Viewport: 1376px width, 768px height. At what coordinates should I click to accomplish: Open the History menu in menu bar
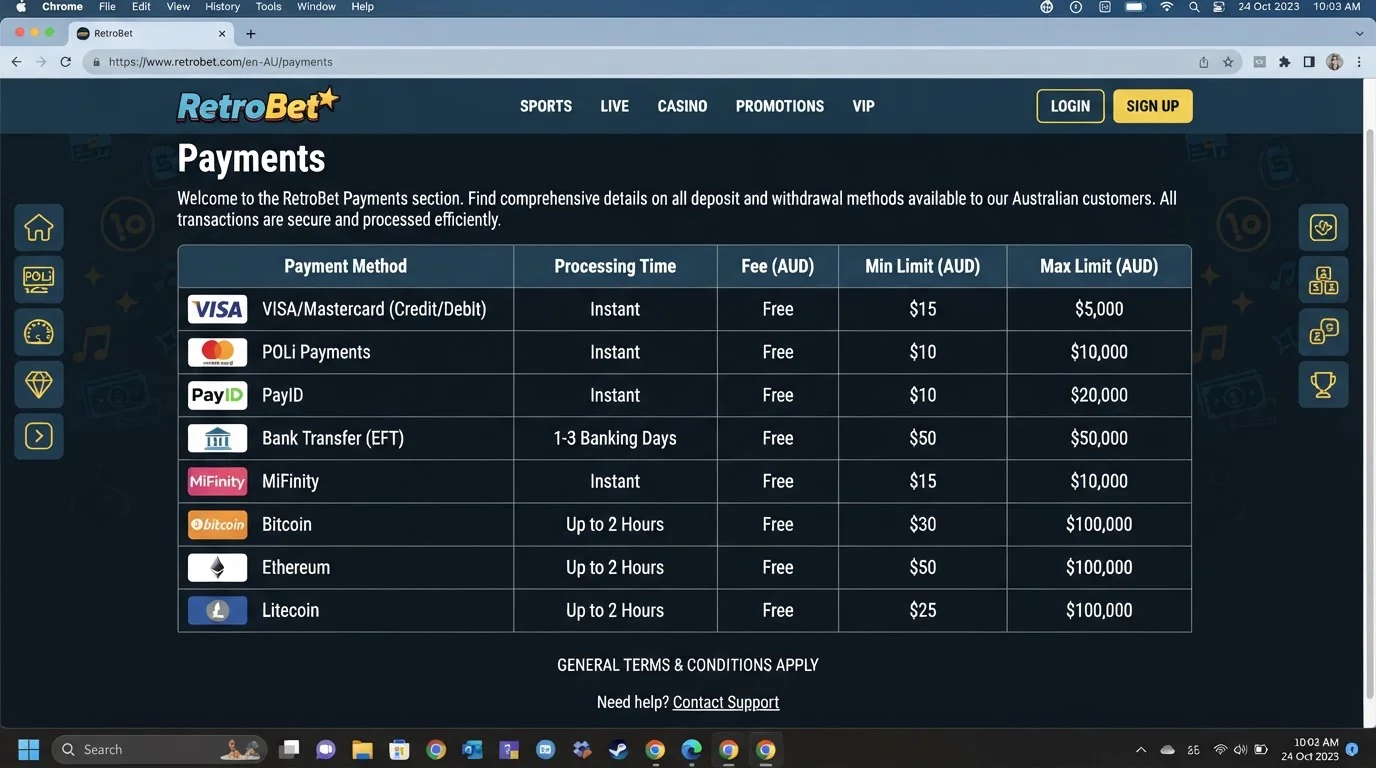pyautogui.click(x=222, y=7)
